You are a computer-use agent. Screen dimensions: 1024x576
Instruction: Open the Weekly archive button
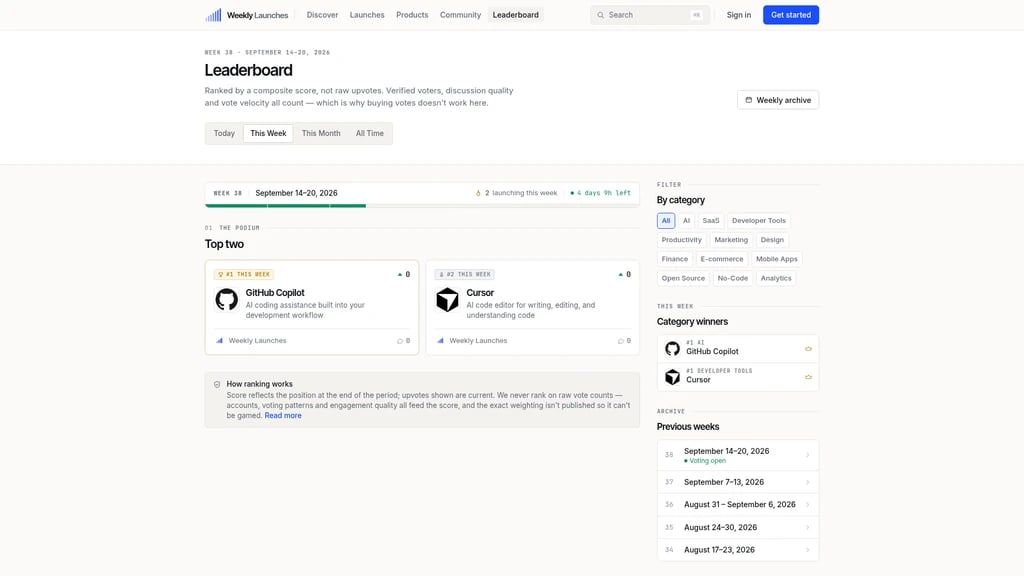(778, 100)
